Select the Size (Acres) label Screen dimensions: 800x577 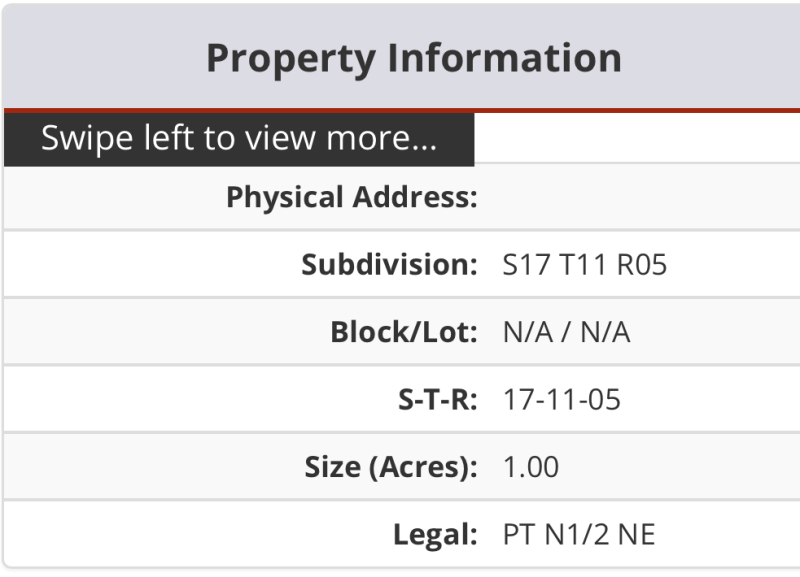tap(391, 467)
